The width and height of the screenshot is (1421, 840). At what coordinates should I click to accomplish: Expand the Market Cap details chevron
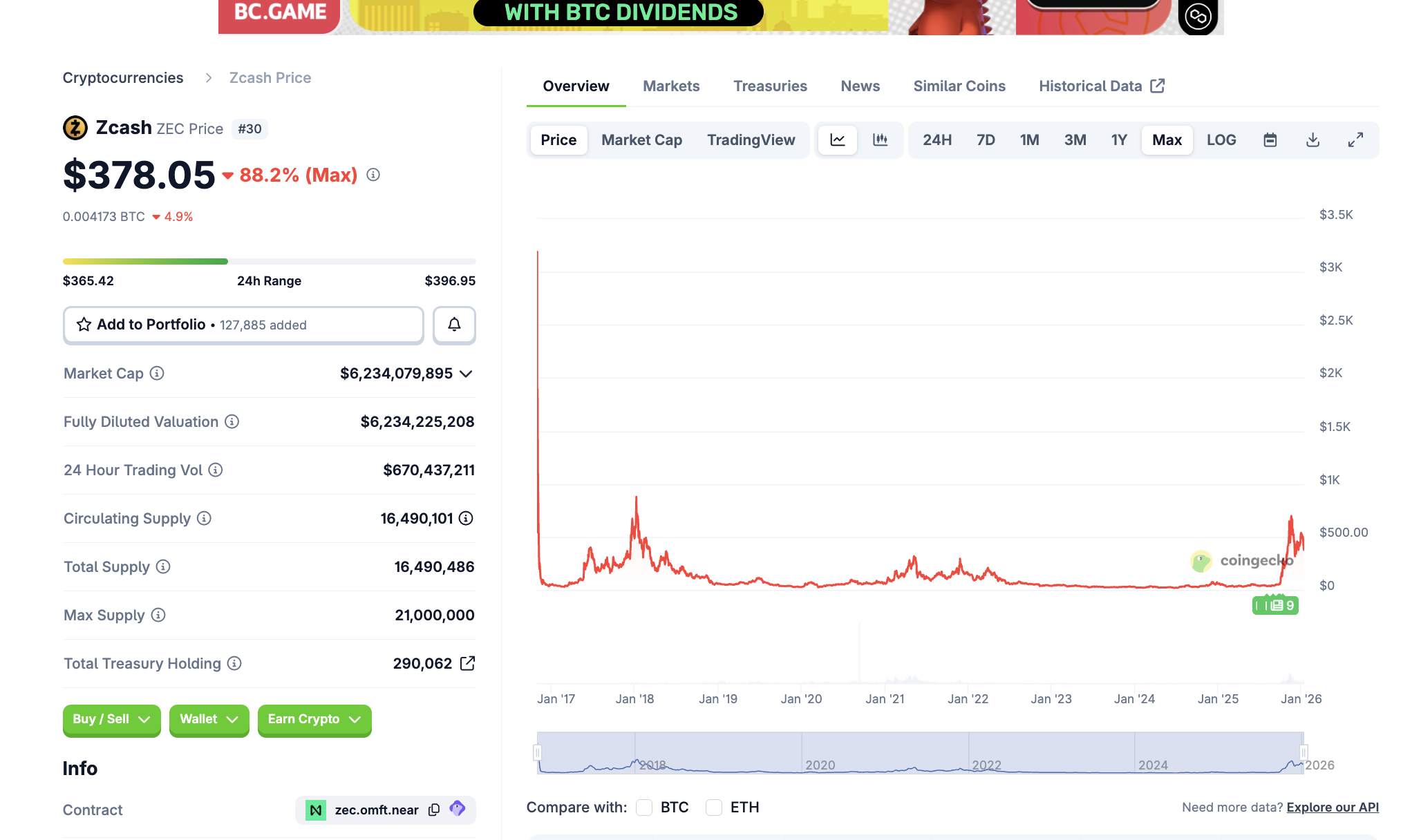pos(467,374)
